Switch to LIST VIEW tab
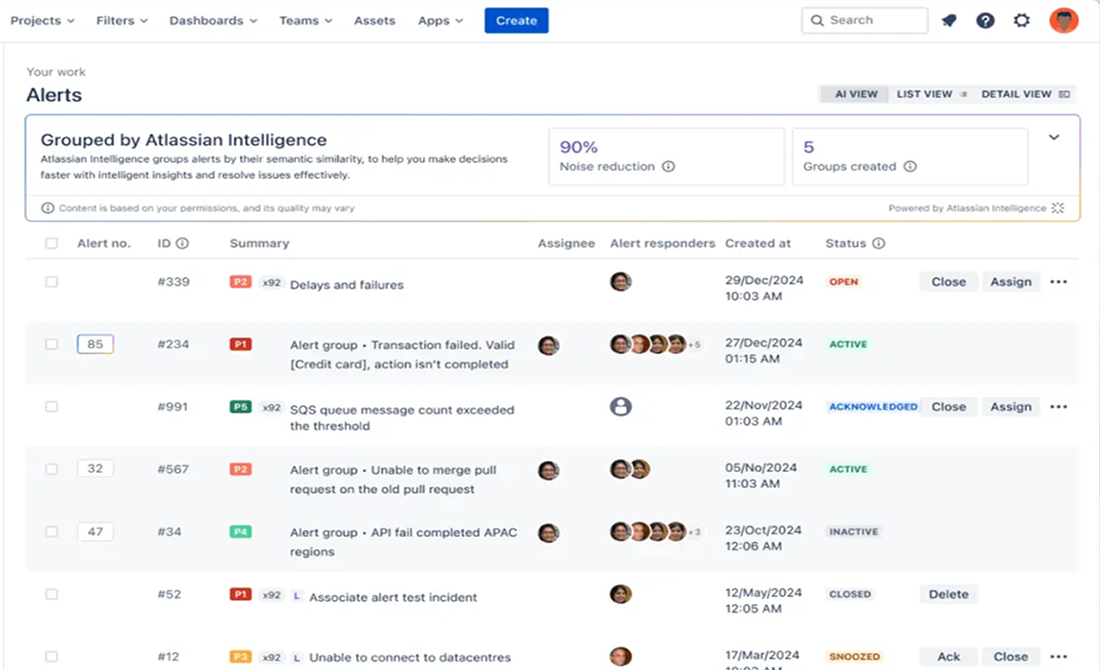 coord(932,94)
